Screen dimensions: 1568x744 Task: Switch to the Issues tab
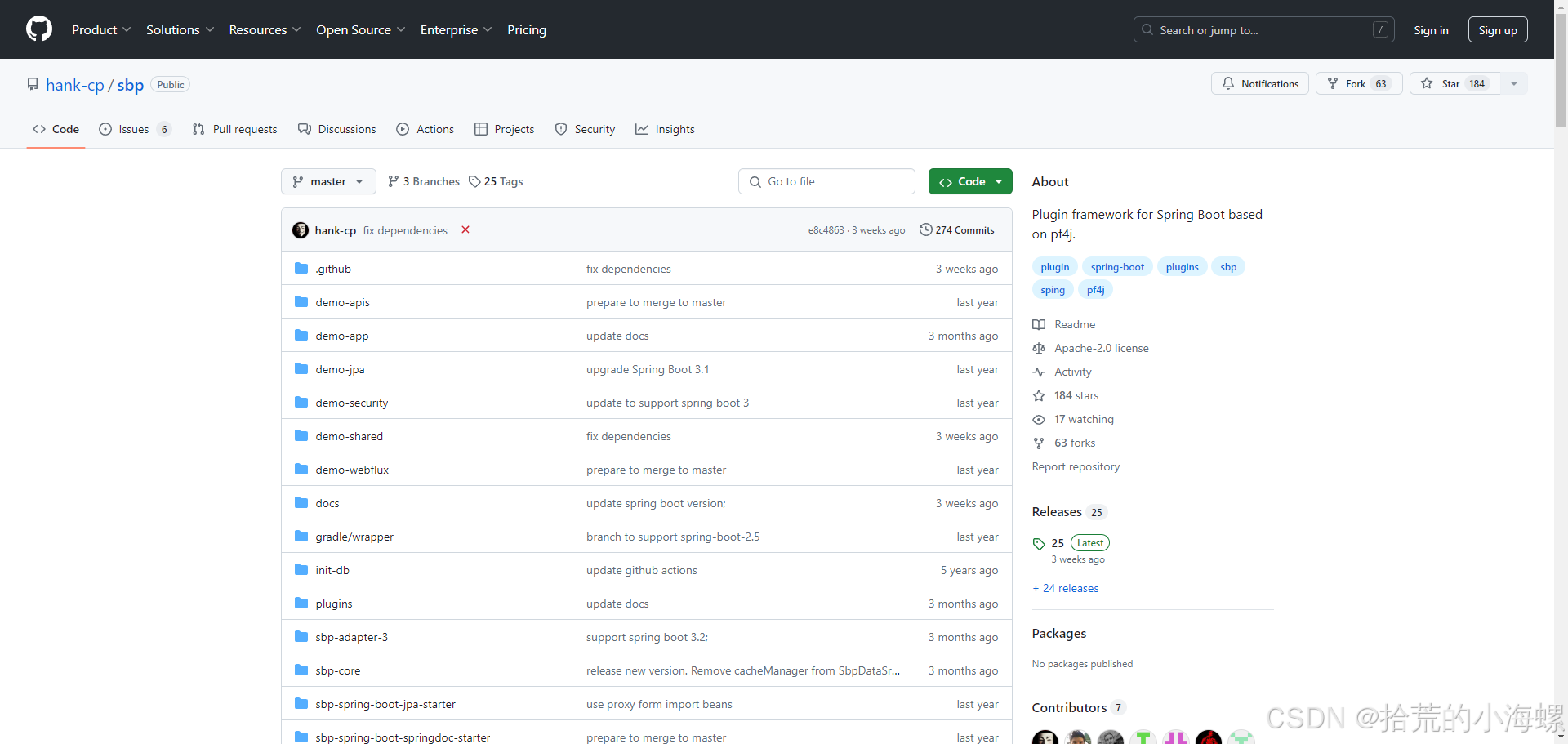[x=135, y=129]
